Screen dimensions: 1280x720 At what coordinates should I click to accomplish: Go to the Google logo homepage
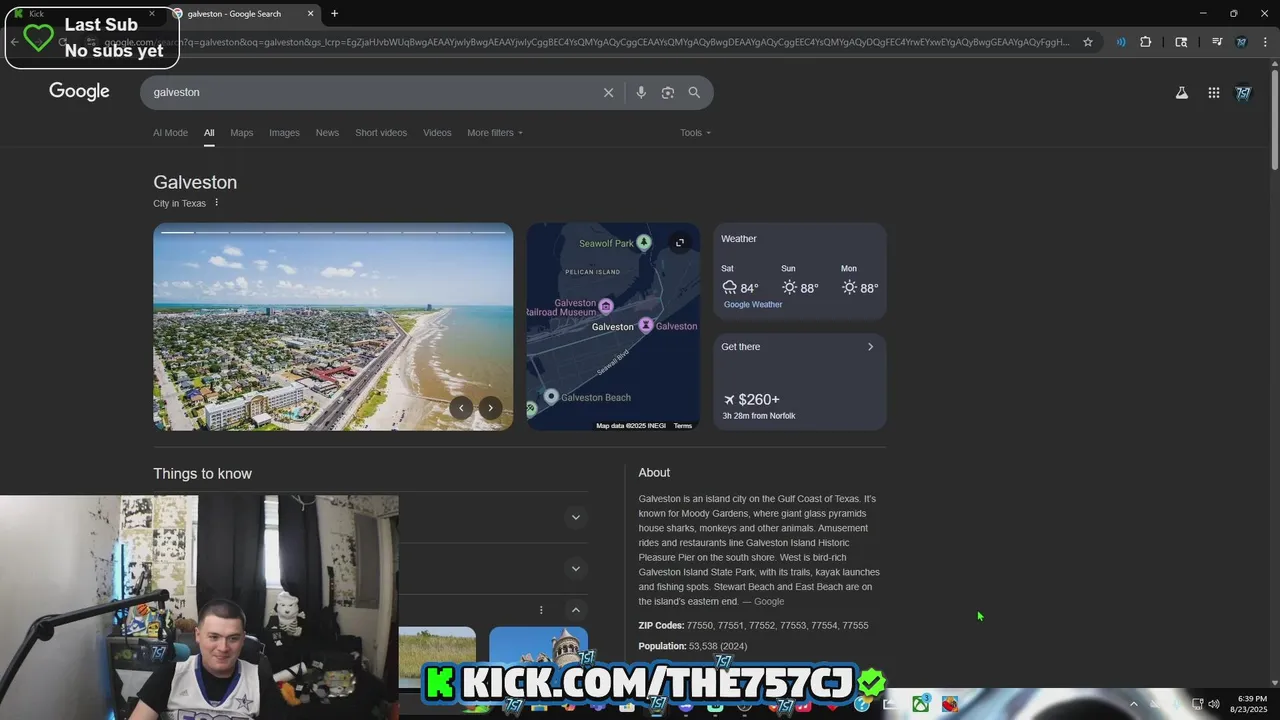point(79,91)
